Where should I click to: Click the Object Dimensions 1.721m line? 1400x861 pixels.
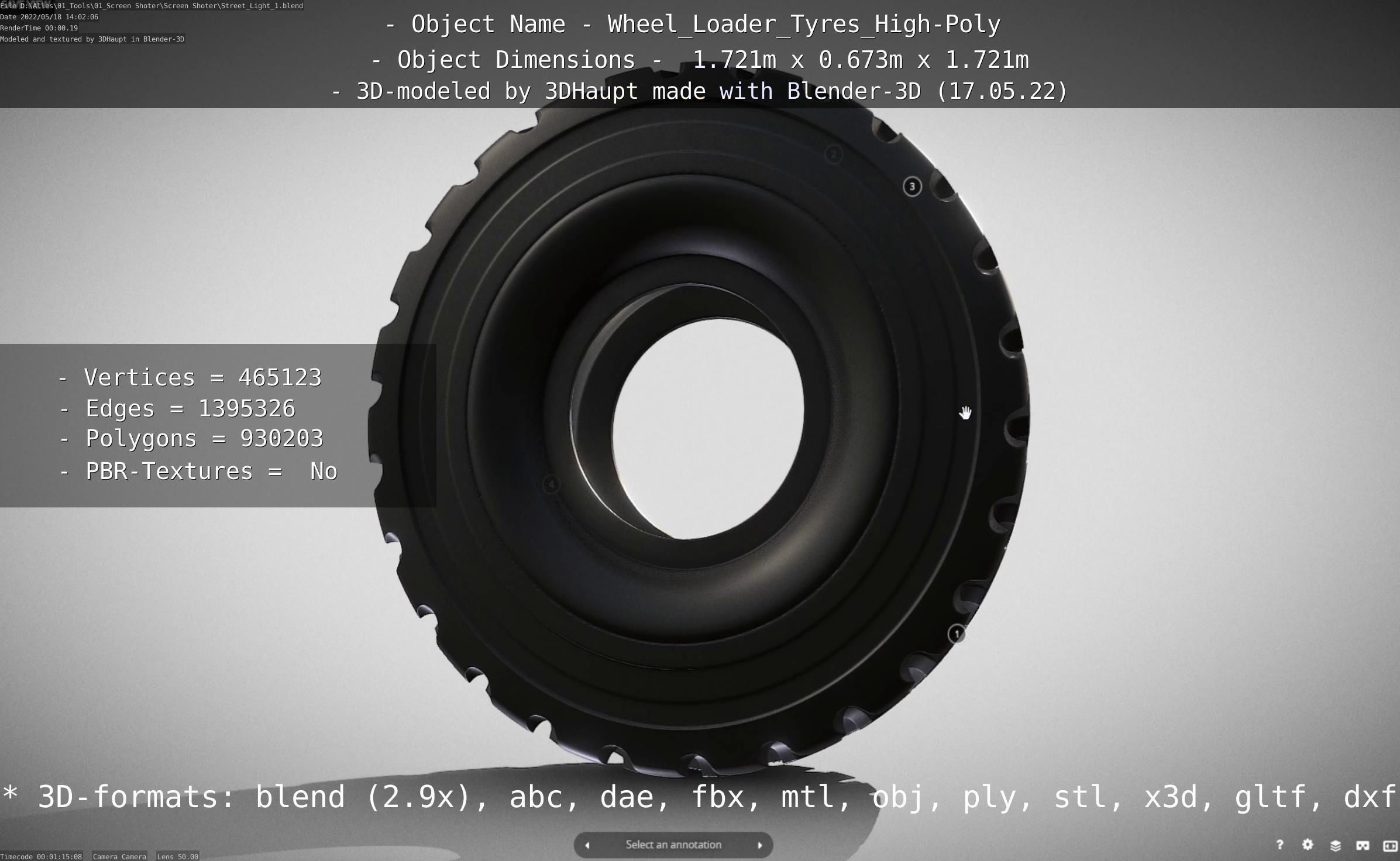[700, 60]
